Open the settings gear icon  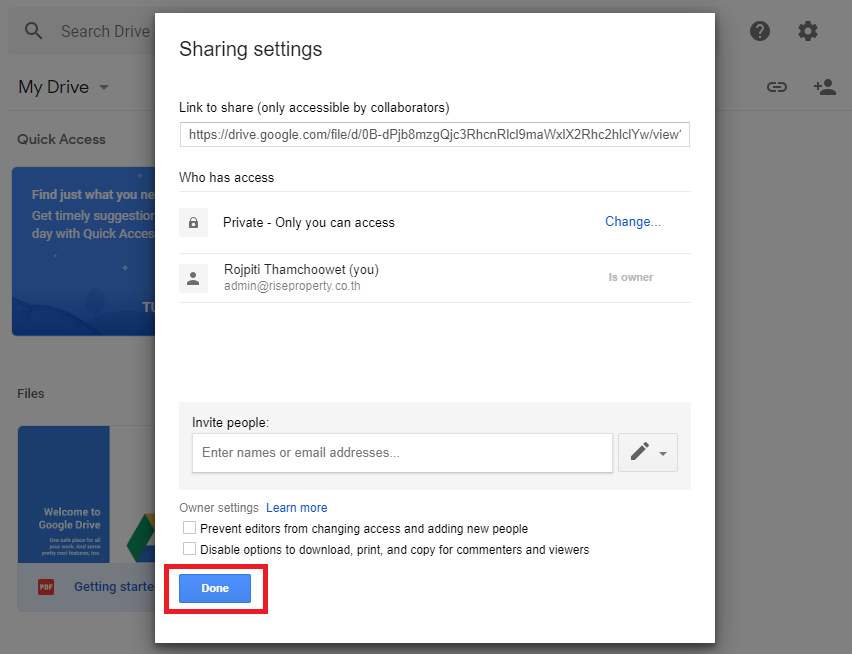(808, 31)
